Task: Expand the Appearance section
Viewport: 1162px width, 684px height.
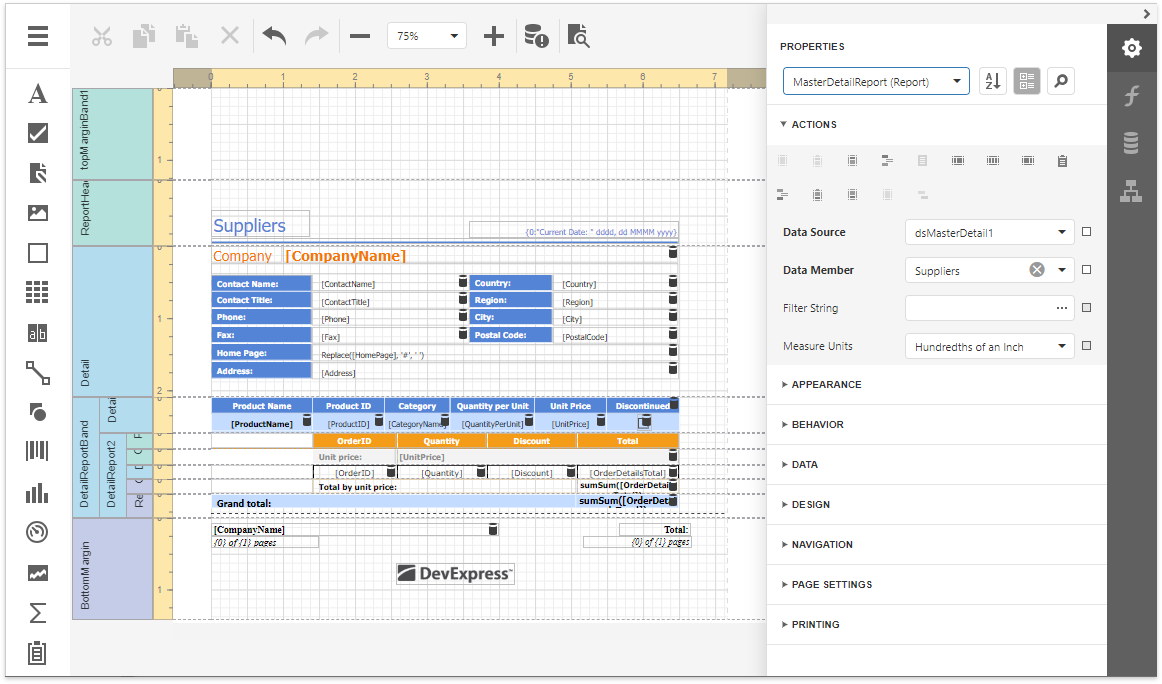Action: 826,385
